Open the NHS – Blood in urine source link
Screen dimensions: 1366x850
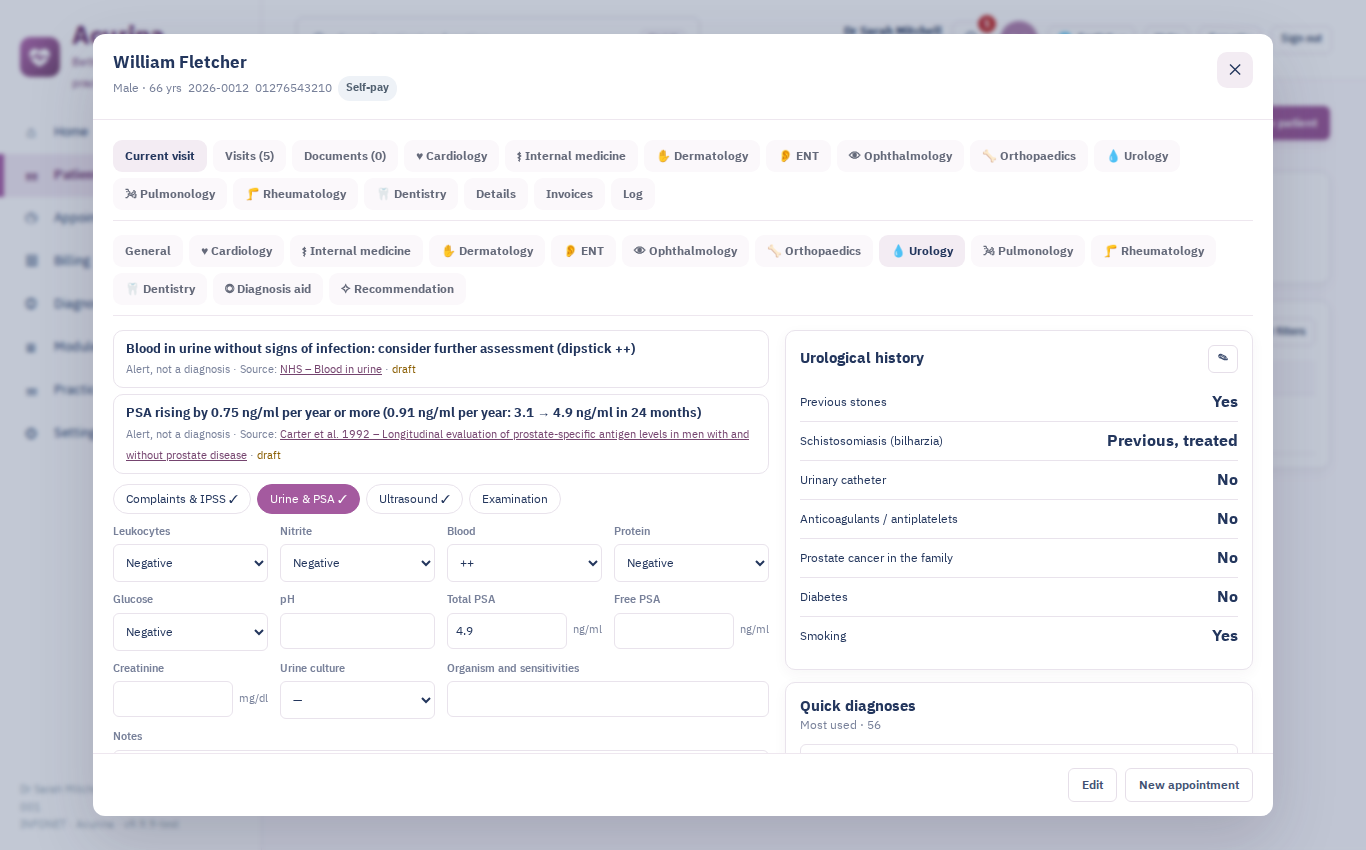tap(331, 369)
